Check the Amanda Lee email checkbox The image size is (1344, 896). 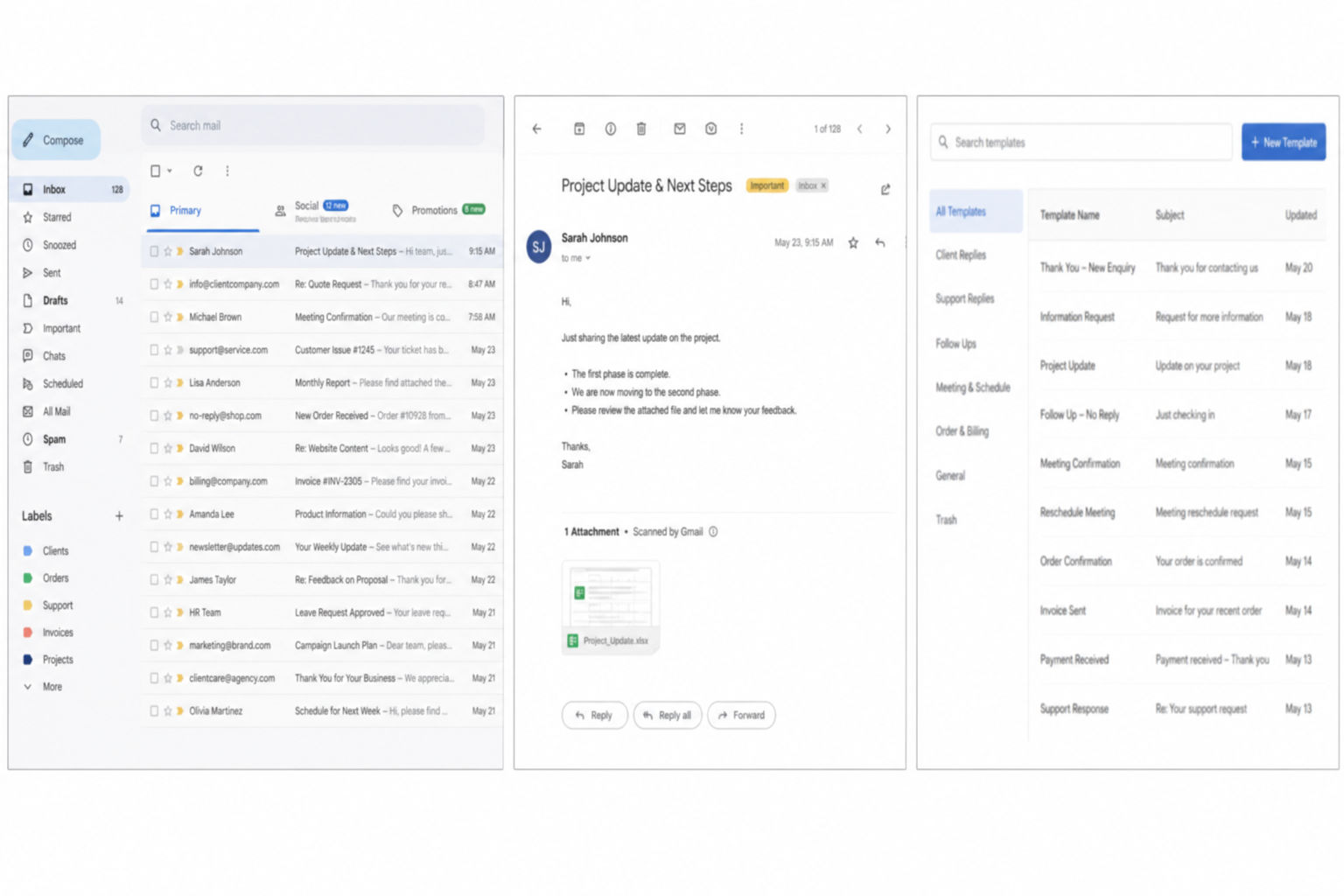click(155, 514)
